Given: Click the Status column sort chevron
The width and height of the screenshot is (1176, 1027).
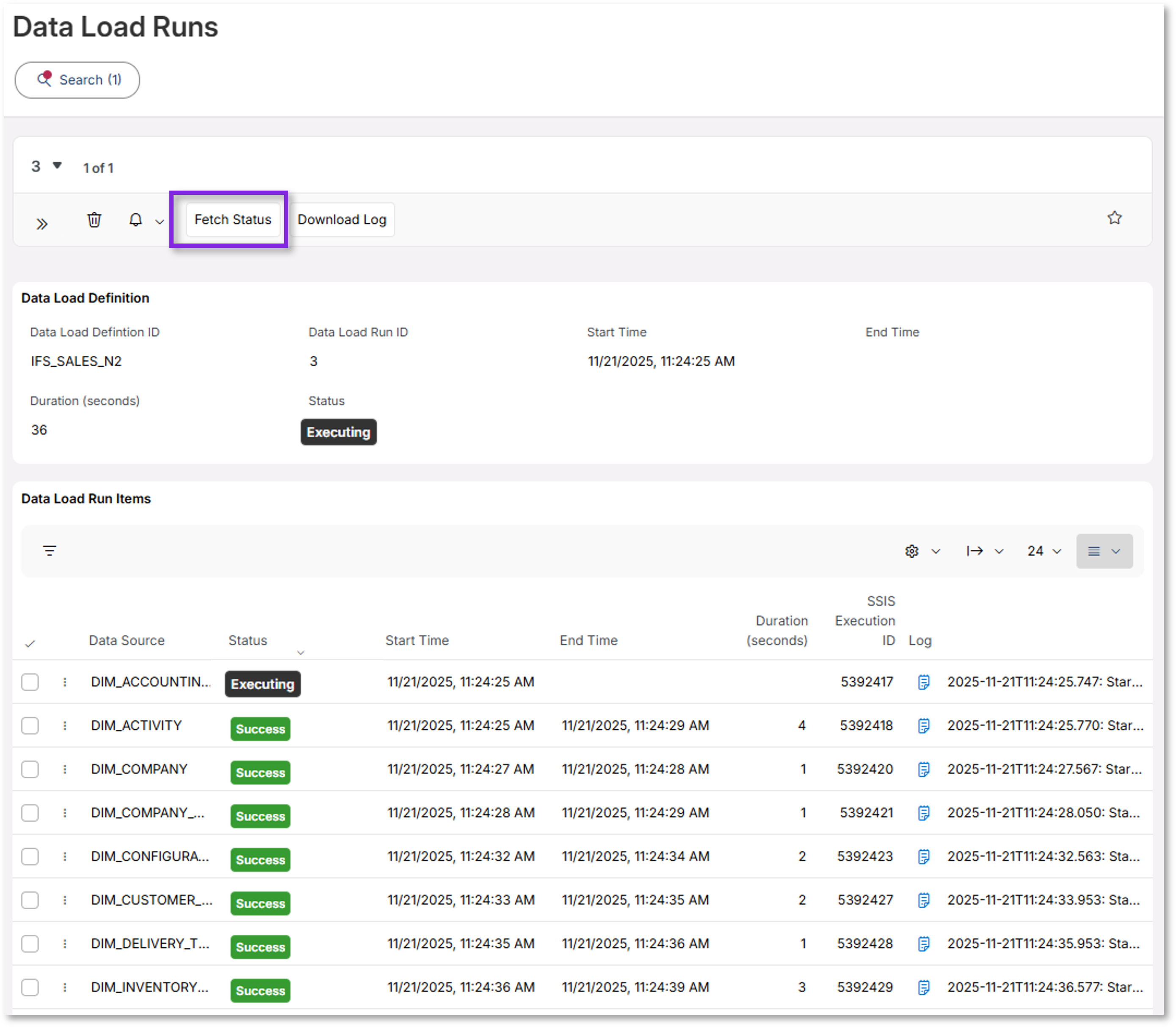Looking at the screenshot, I should click(300, 652).
